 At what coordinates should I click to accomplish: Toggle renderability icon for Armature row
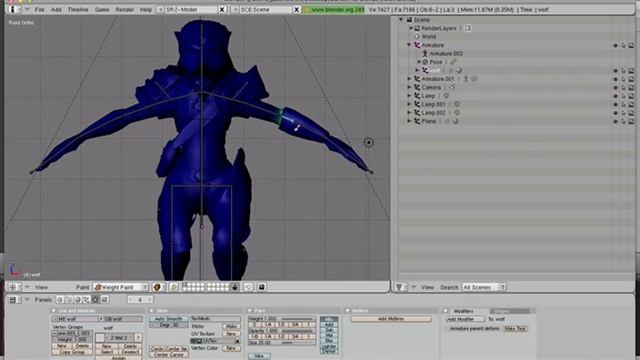point(631,45)
